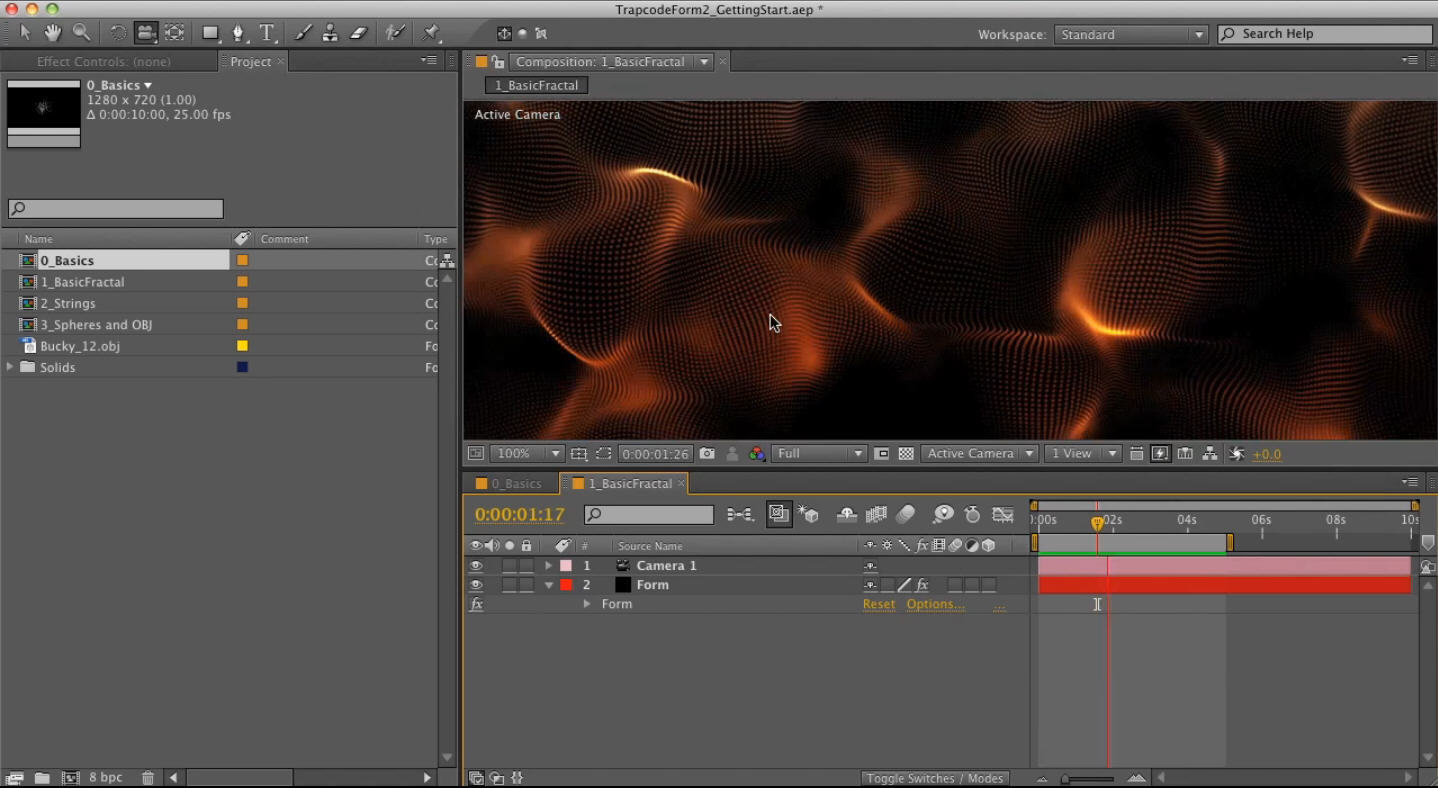Expand the Camera 1 layer properties

(548, 566)
